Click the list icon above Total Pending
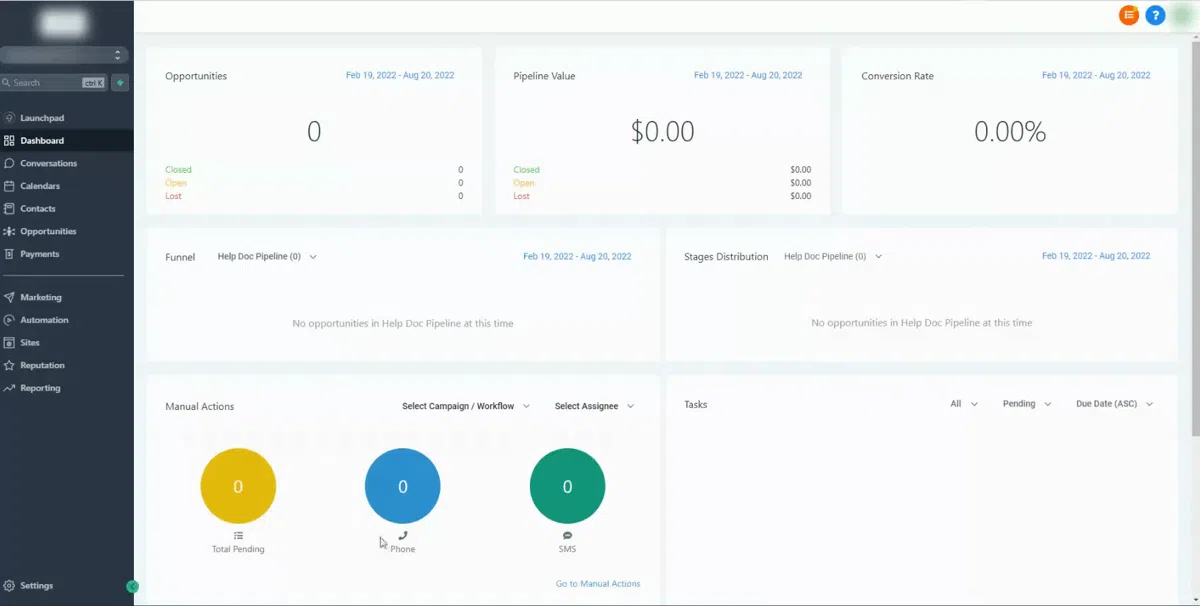 pyautogui.click(x=238, y=535)
